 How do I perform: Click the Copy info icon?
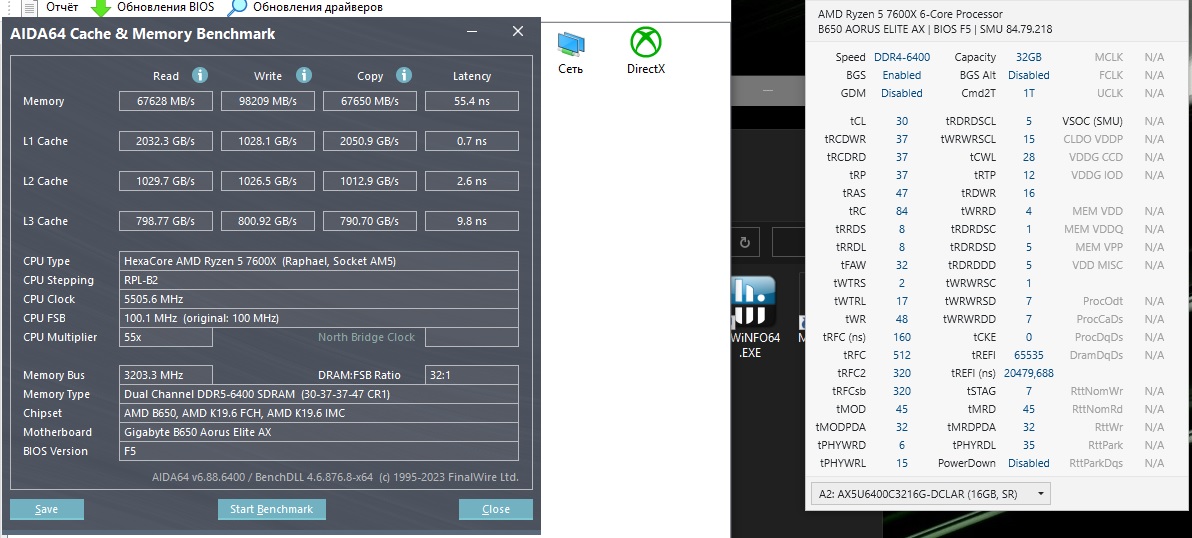coord(404,75)
